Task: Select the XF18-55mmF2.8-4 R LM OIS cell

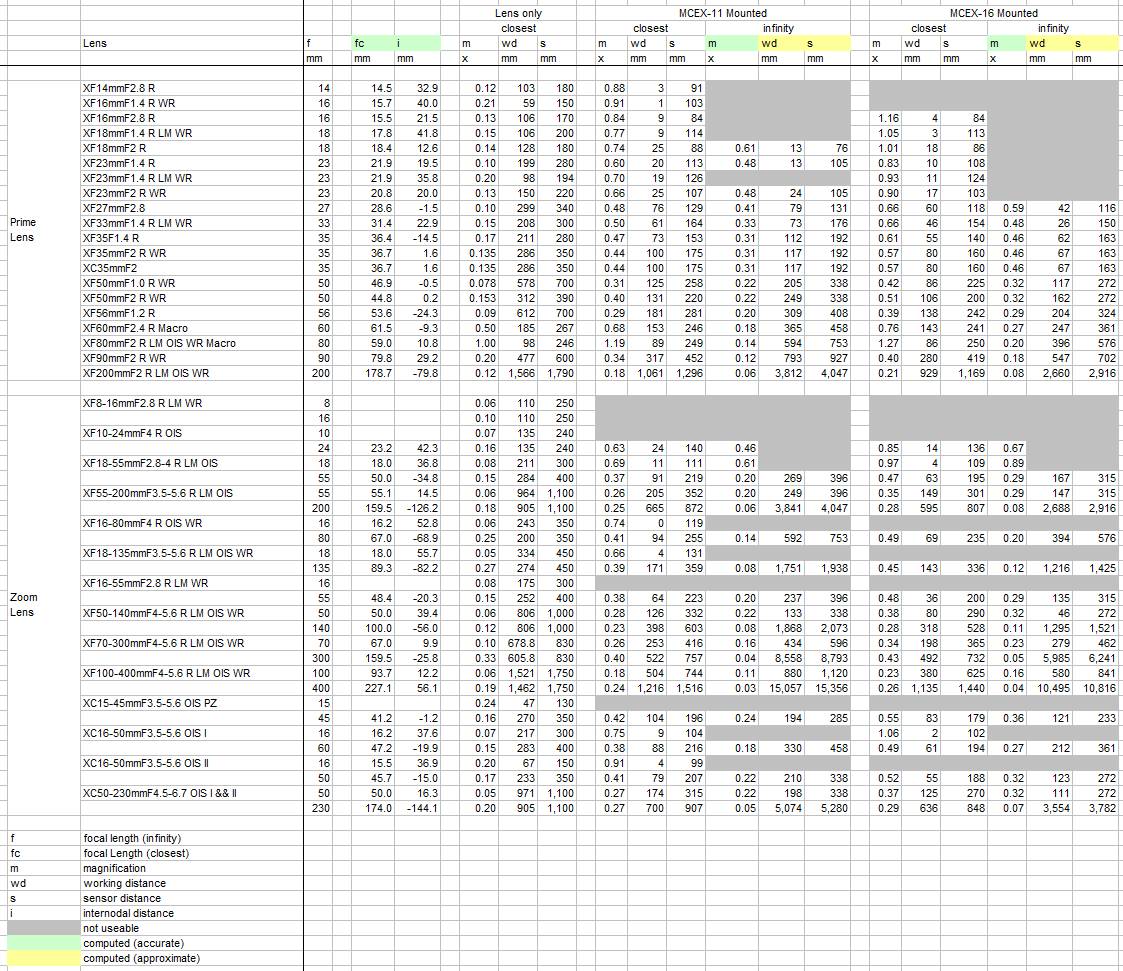Action: [x=191, y=464]
